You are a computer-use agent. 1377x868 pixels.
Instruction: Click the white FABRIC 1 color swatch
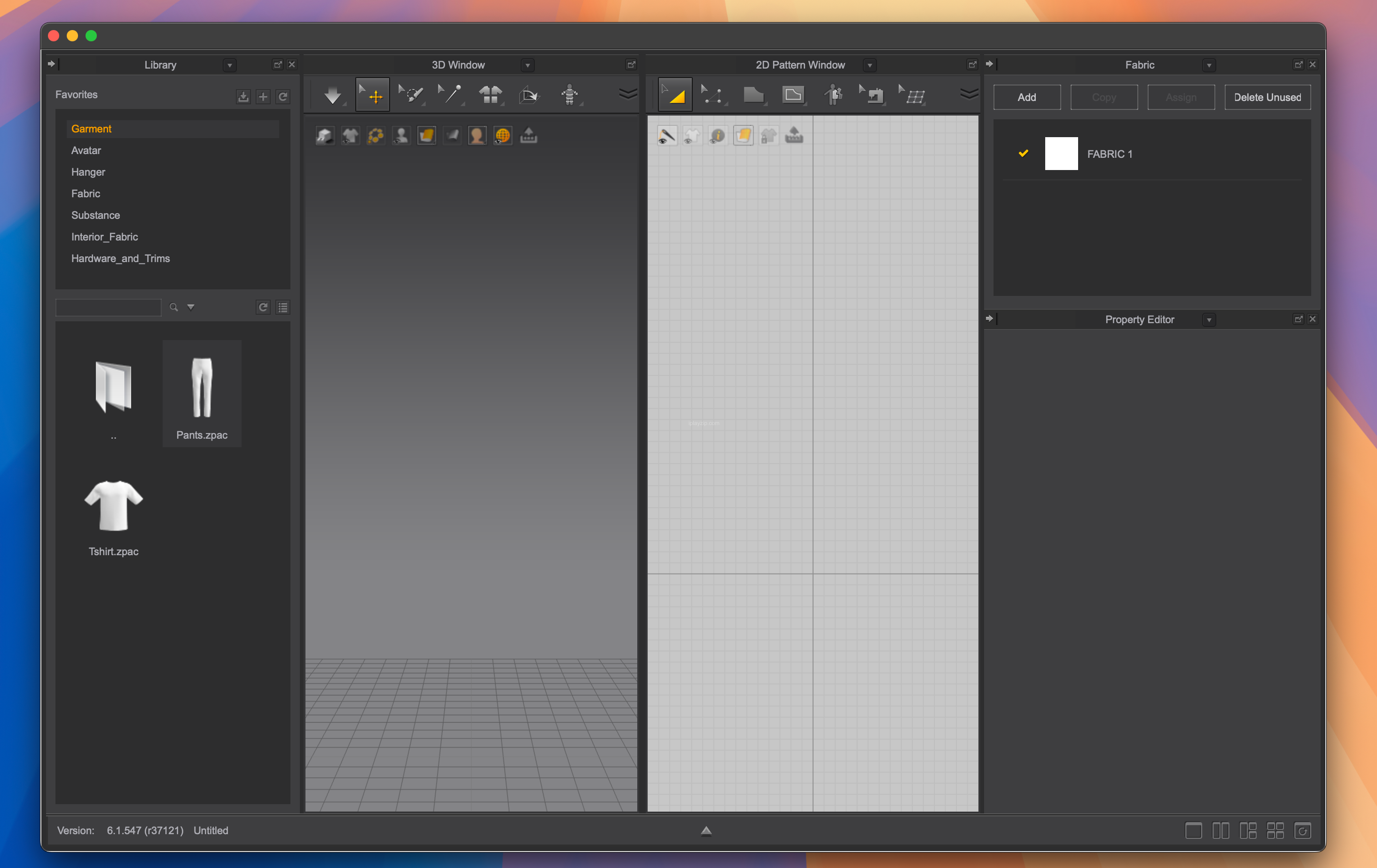[1061, 154]
